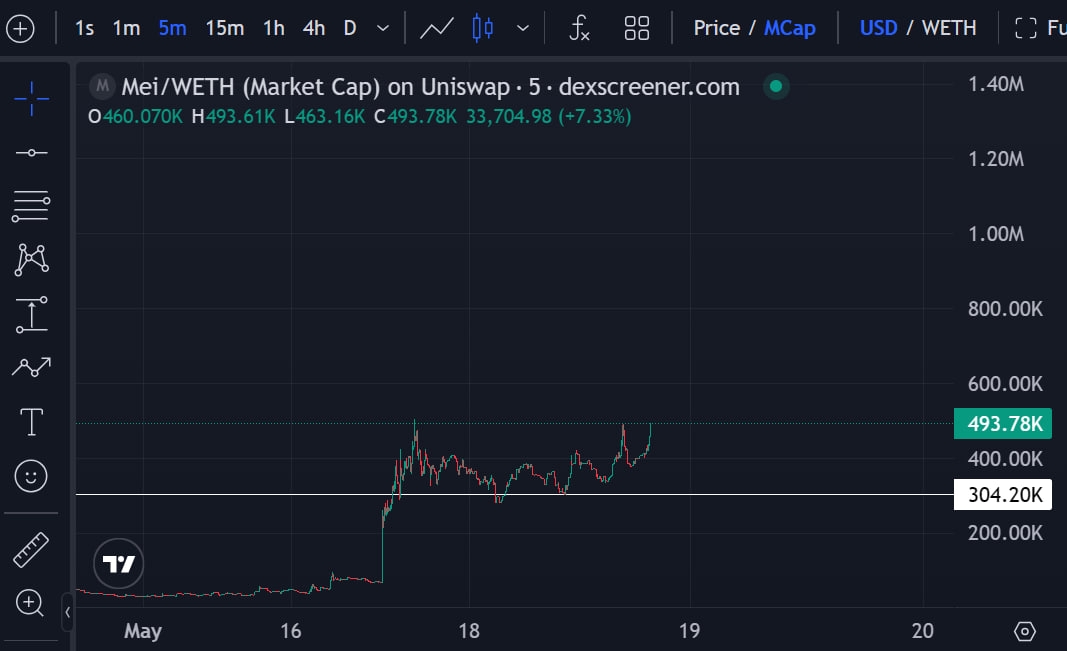Click the 600.00K price axis label

[1005, 384]
